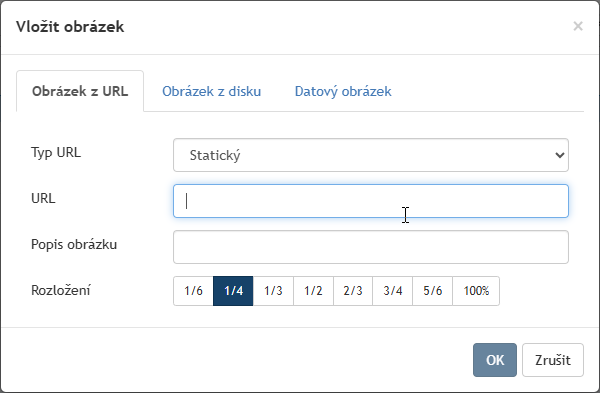This screenshot has height=393, width=600.
Task: Focus the URL text field
Action: pyautogui.click(x=371, y=201)
